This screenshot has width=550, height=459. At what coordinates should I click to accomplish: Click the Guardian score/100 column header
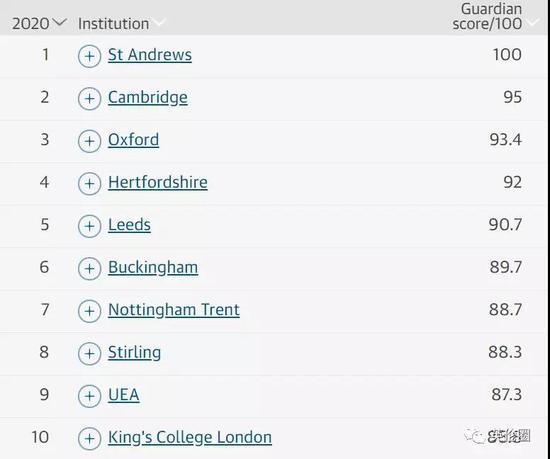click(487, 16)
